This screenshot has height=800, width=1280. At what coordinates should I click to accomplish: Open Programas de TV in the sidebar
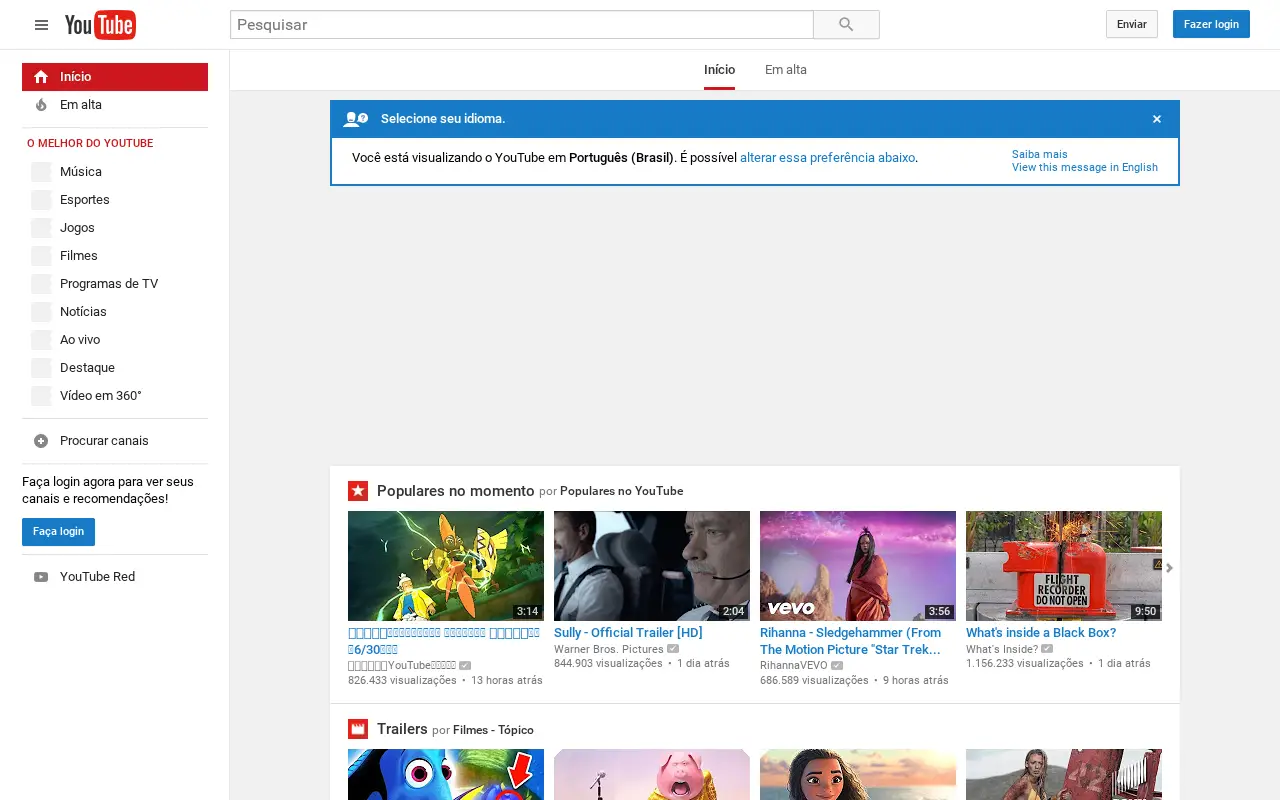[x=115, y=284]
